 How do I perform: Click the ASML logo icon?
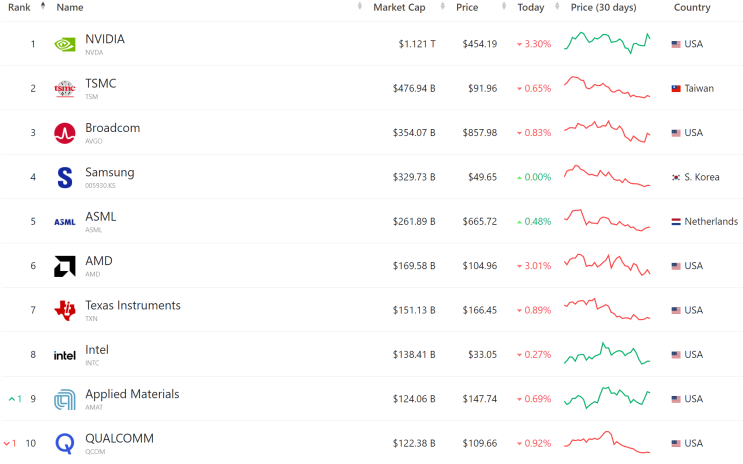pyautogui.click(x=64, y=222)
